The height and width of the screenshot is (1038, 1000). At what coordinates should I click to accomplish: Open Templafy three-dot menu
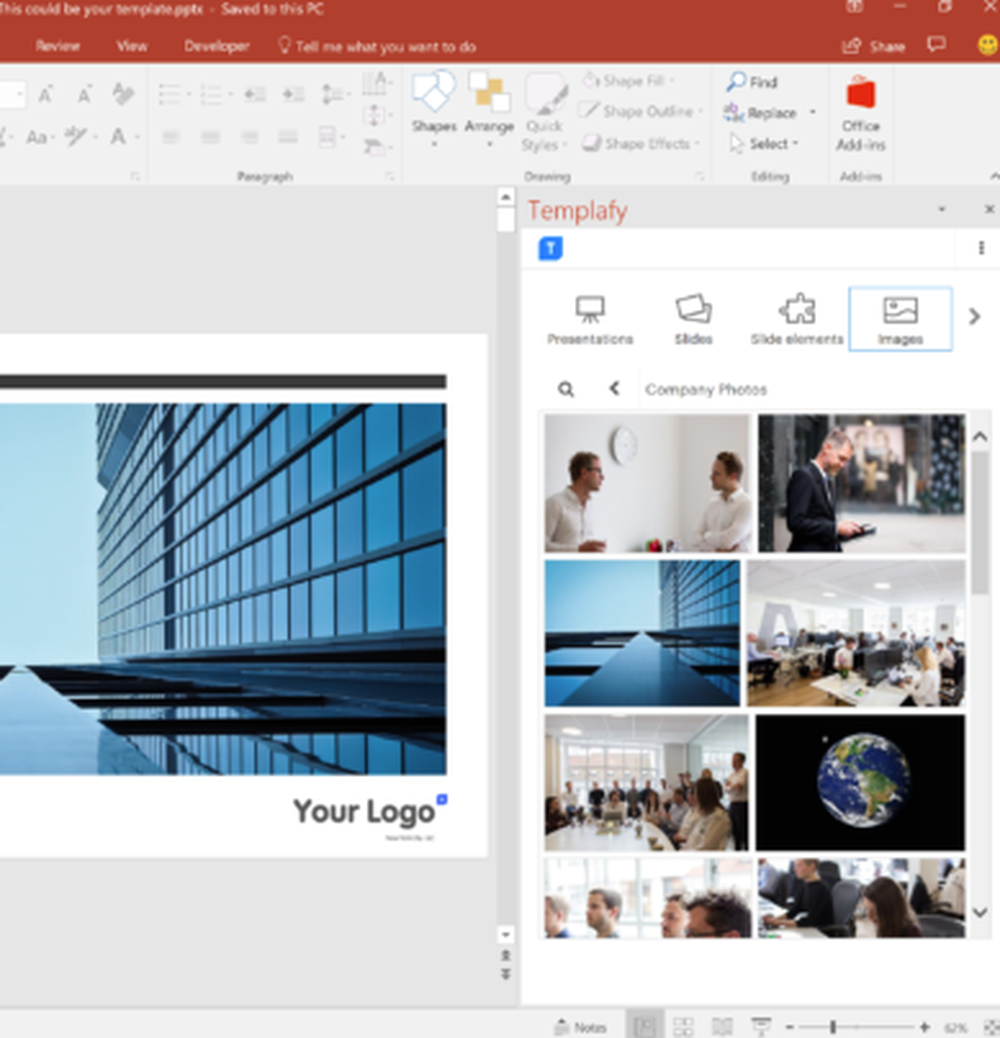point(981,248)
